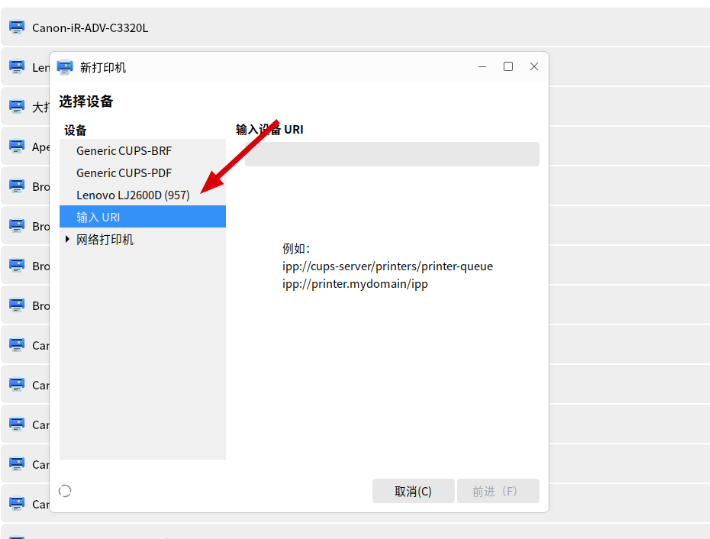Expand the 网络打印机 tree arrow
Screen dimensions: 710x539
[x=67, y=239]
